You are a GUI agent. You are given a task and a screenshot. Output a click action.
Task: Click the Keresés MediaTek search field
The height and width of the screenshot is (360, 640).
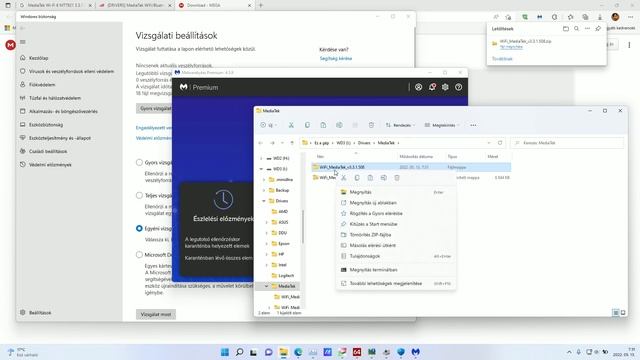(567, 143)
